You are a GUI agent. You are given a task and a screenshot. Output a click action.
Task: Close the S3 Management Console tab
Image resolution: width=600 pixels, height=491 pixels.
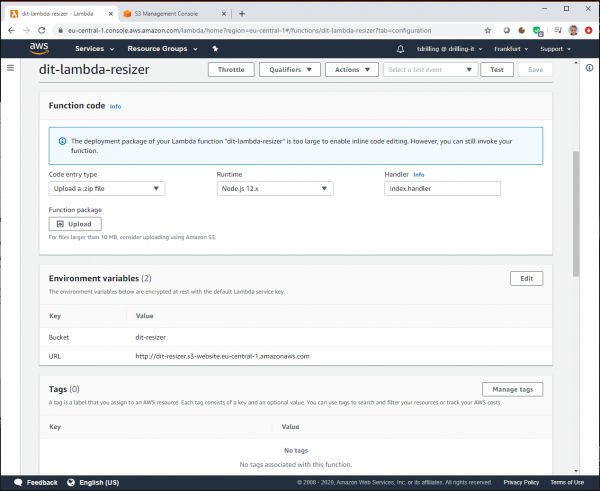224,14
